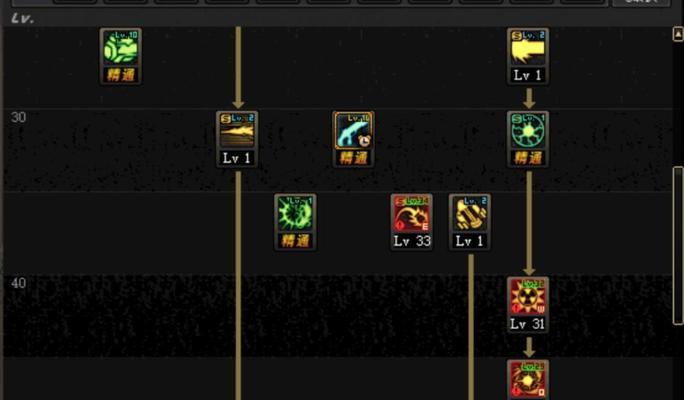
Task: Click the Lv 1 label under grenade skill
Action: click(x=469, y=241)
